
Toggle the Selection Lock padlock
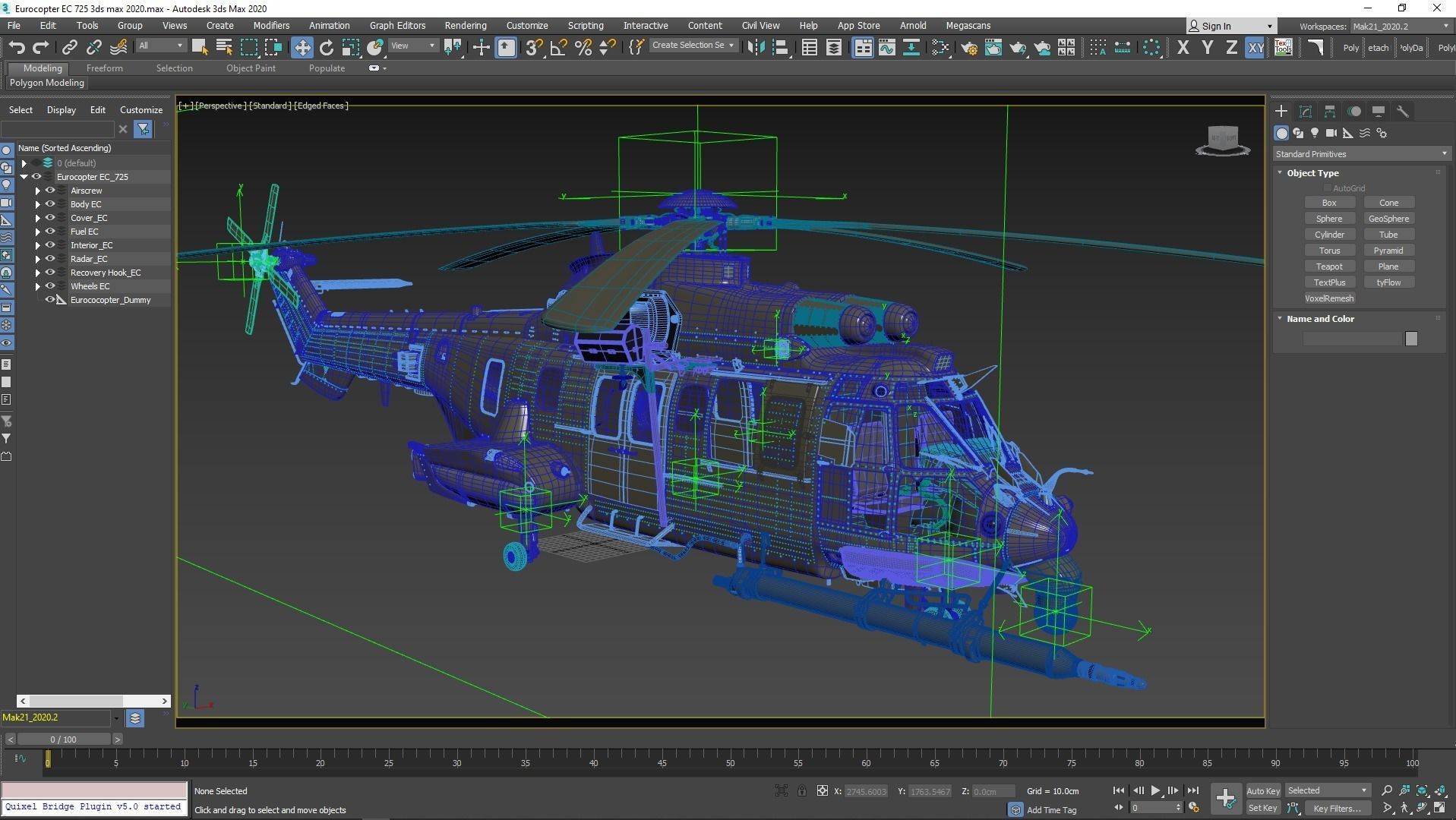[802, 791]
